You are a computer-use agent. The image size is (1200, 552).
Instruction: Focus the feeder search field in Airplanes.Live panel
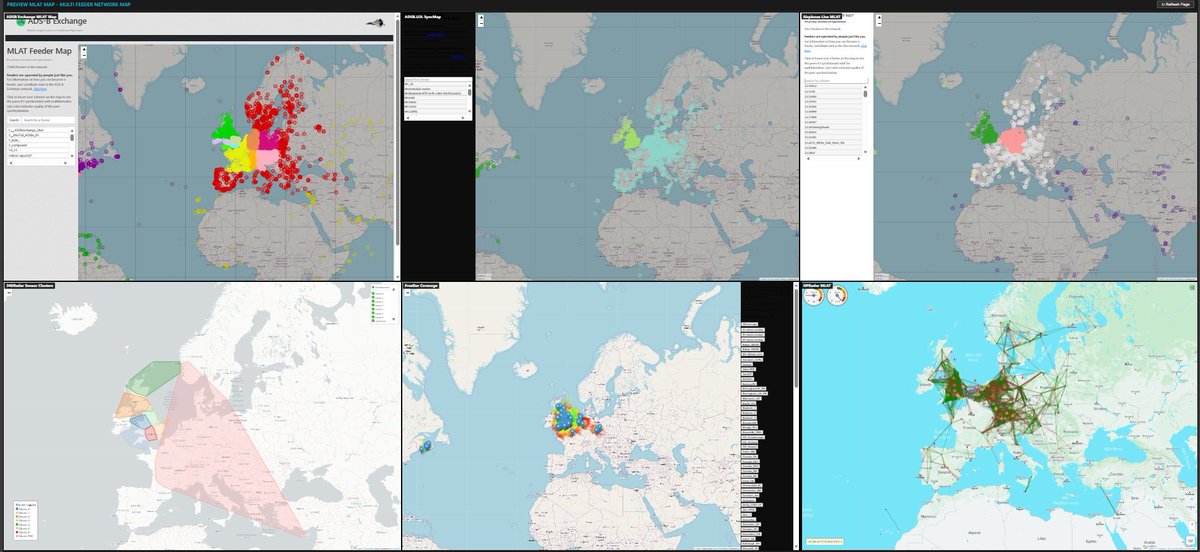(x=836, y=81)
